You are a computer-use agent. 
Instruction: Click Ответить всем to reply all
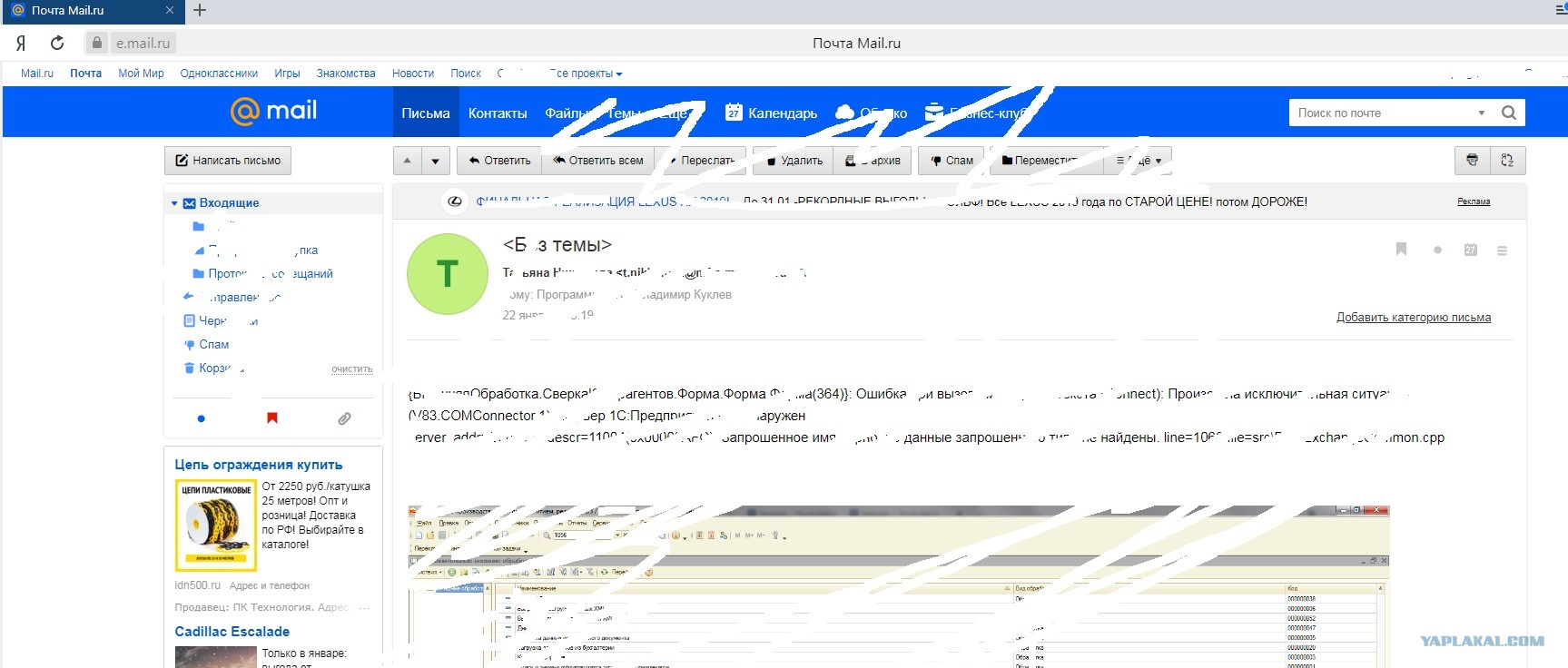click(x=597, y=161)
